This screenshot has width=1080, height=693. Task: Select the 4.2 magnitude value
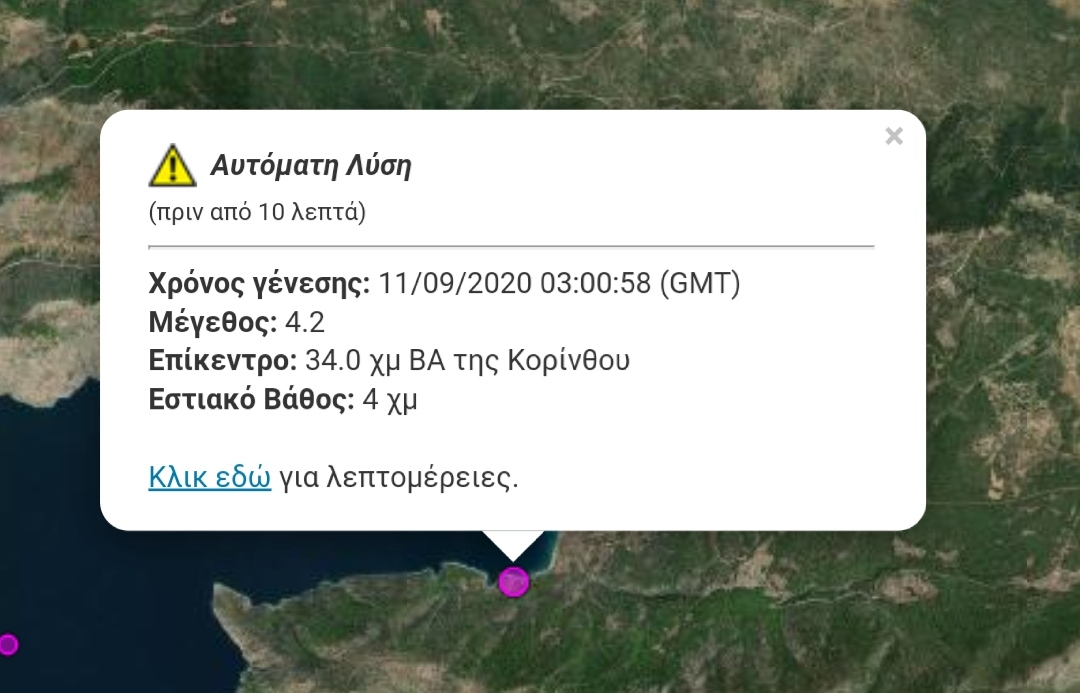click(x=305, y=322)
